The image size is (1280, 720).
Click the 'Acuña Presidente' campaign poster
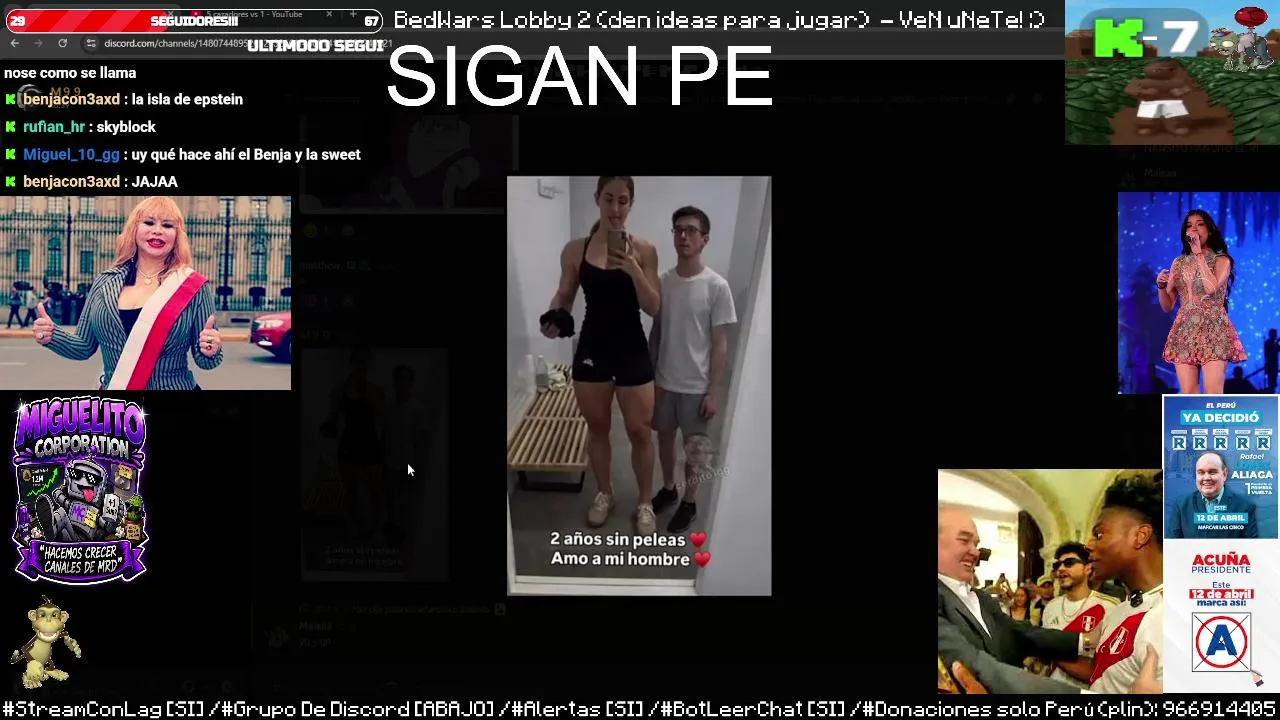(1220, 615)
